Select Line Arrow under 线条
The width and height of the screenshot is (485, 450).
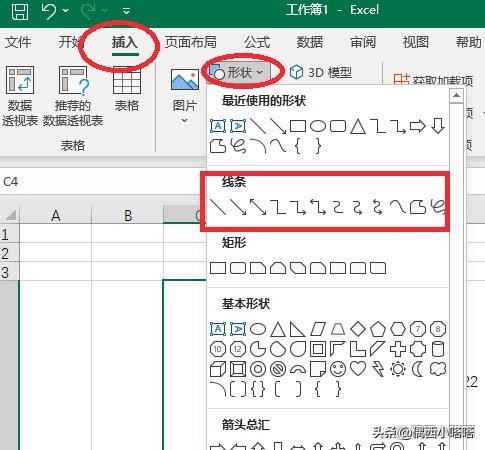[x=238, y=207]
